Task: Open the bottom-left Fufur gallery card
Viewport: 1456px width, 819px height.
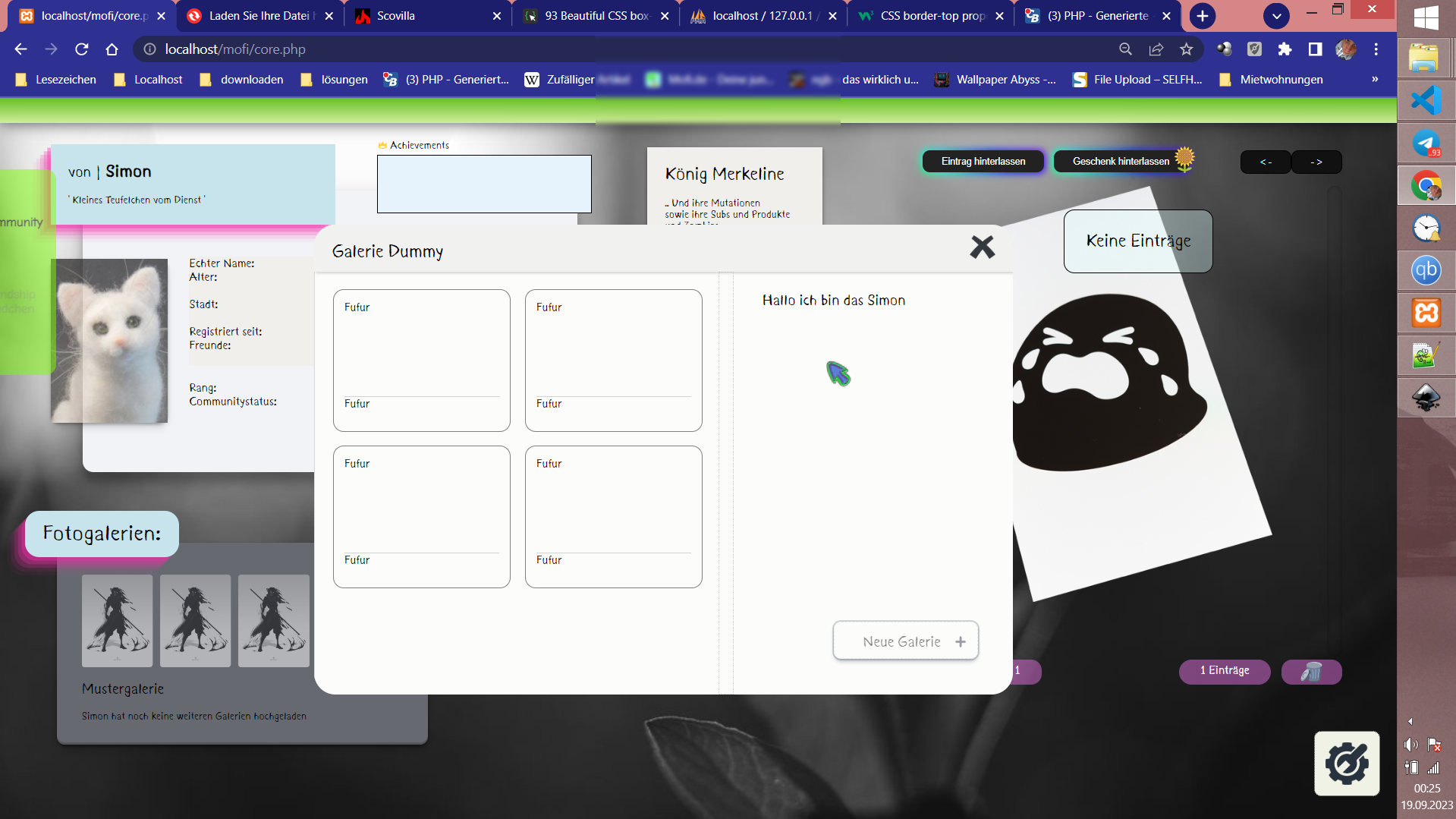Action: coord(422,517)
